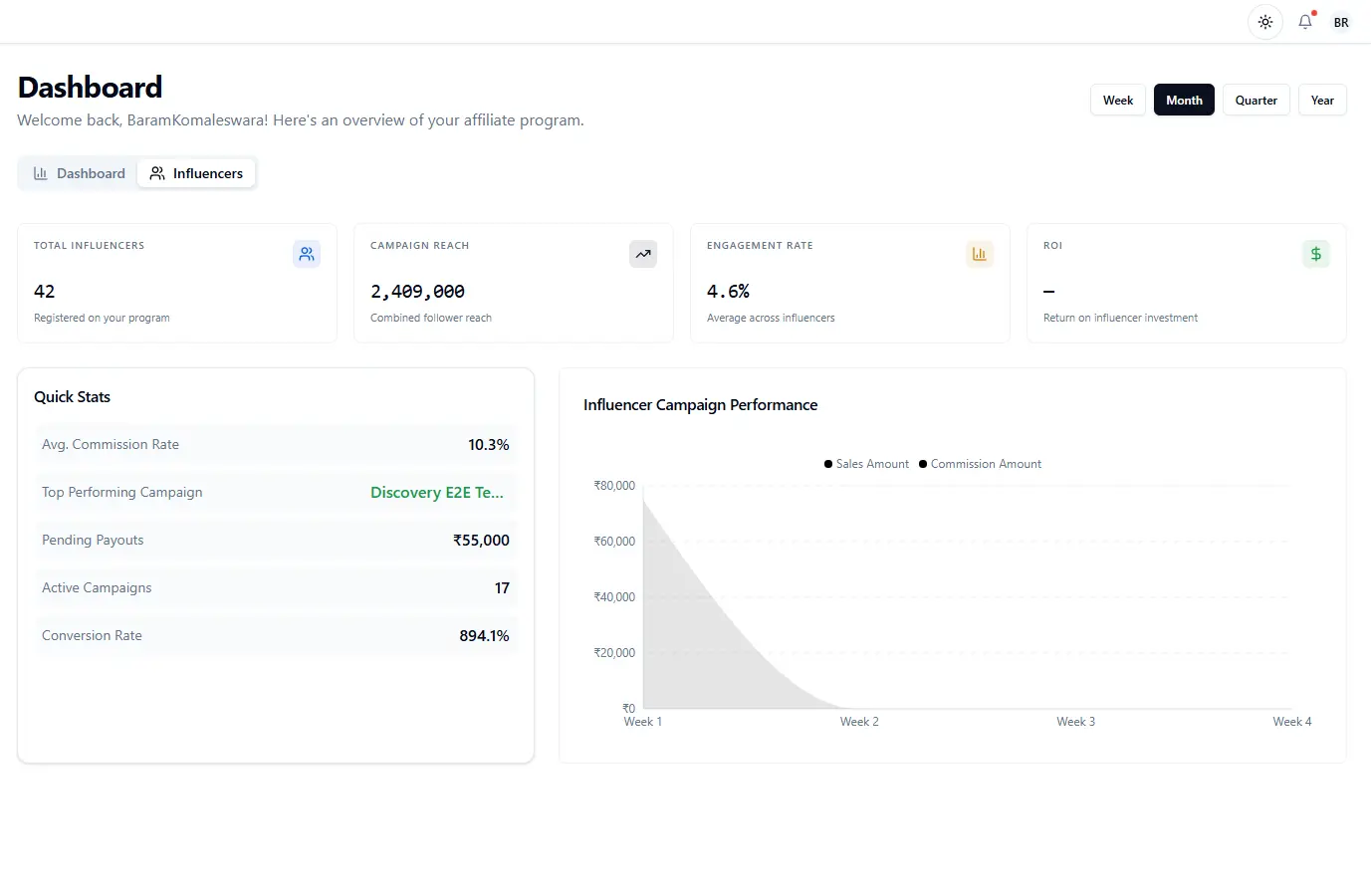Screen dimensions: 1371x896
Task: Select the Quarter time range
Action: pyautogui.click(x=1257, y=100)
